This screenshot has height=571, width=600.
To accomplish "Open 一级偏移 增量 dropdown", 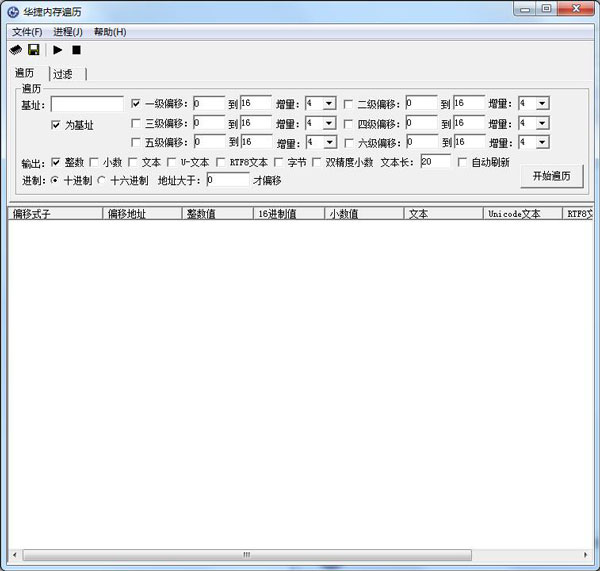I will click(x=329, y=103).
